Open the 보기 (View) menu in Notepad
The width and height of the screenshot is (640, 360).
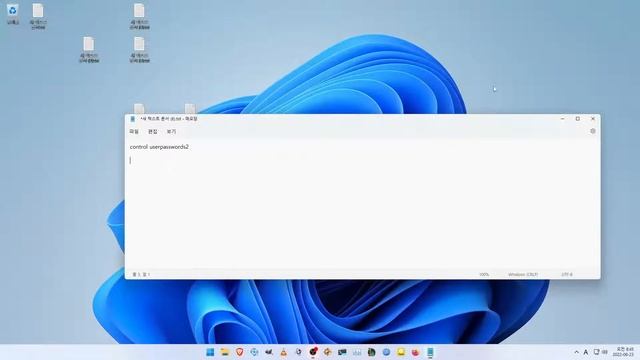pyautogui.click(x=171, y=131)
